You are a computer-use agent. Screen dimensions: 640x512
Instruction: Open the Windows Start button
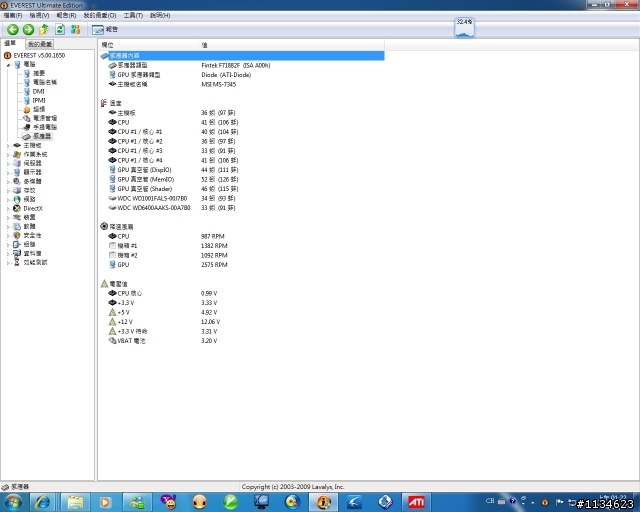click(x=13, y=502)
